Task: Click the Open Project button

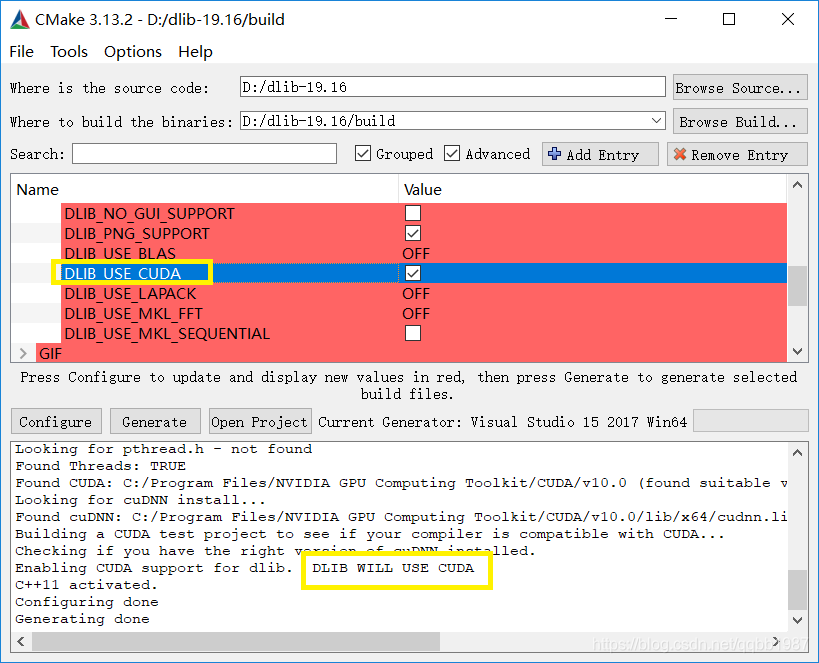Action: click(x=259, y=421)
